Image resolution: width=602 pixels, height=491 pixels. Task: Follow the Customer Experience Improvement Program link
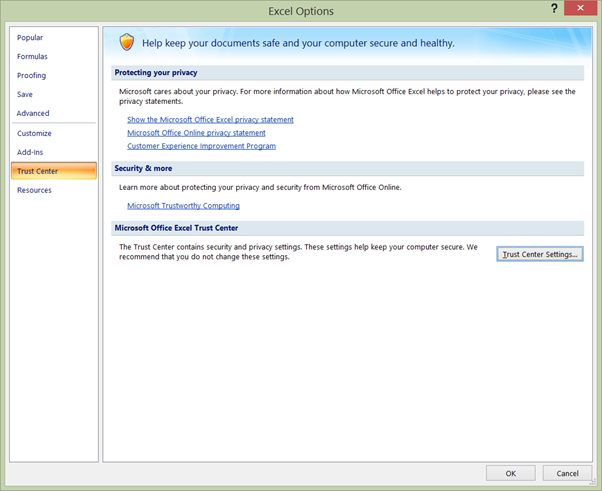coord(202,146)
